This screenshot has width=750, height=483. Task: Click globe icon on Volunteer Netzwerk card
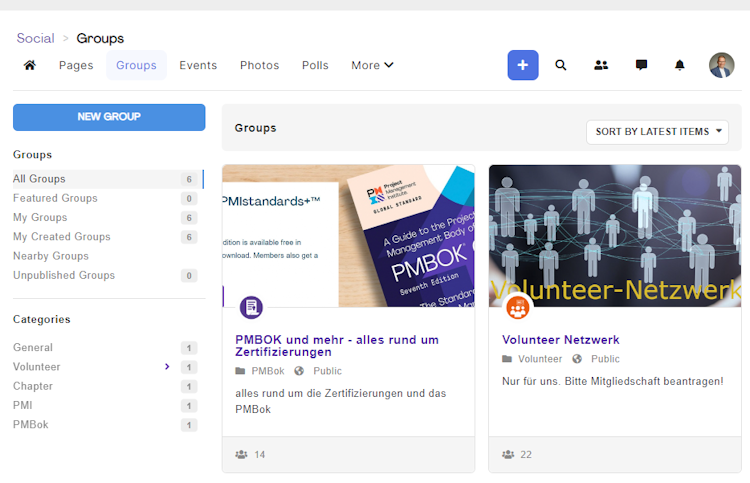pyautogui.click(x=577, y=359)
